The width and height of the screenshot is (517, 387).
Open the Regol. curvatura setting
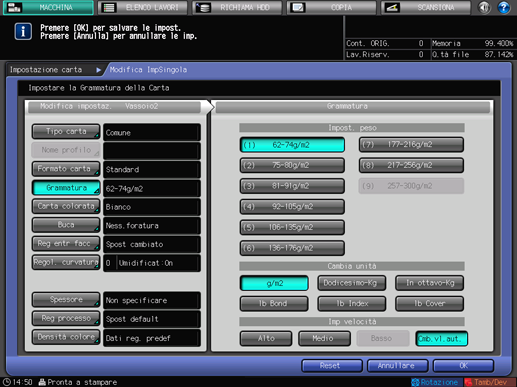pyautogui.click(x=66, y=262)
